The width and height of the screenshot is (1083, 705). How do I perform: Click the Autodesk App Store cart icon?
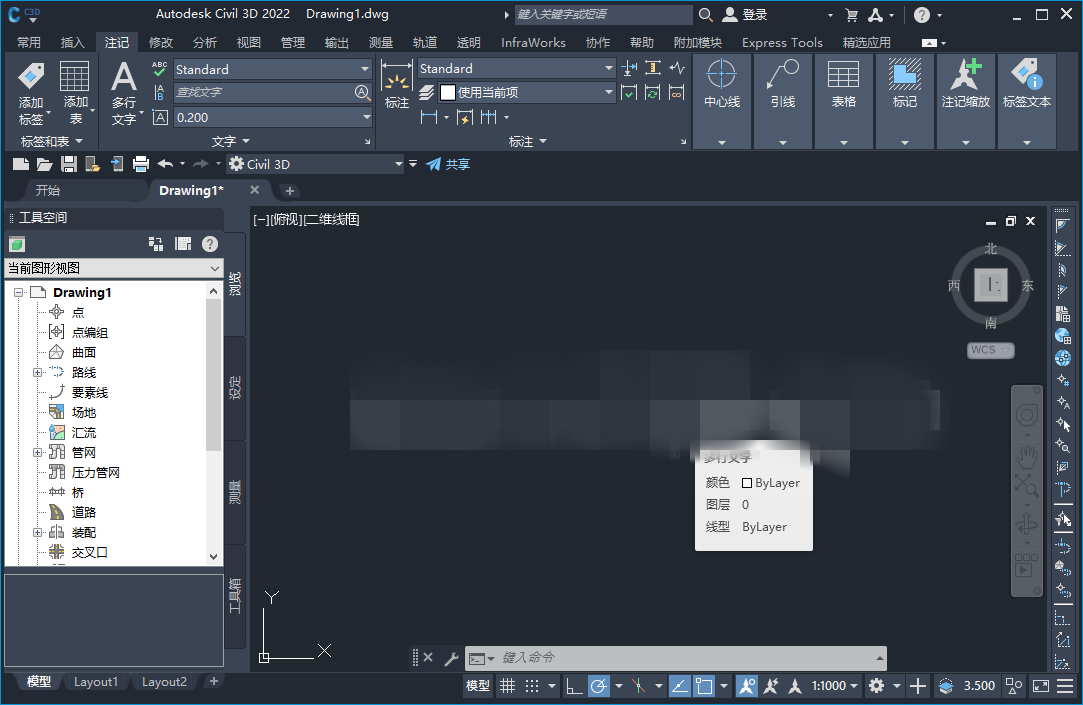point(852,15)
